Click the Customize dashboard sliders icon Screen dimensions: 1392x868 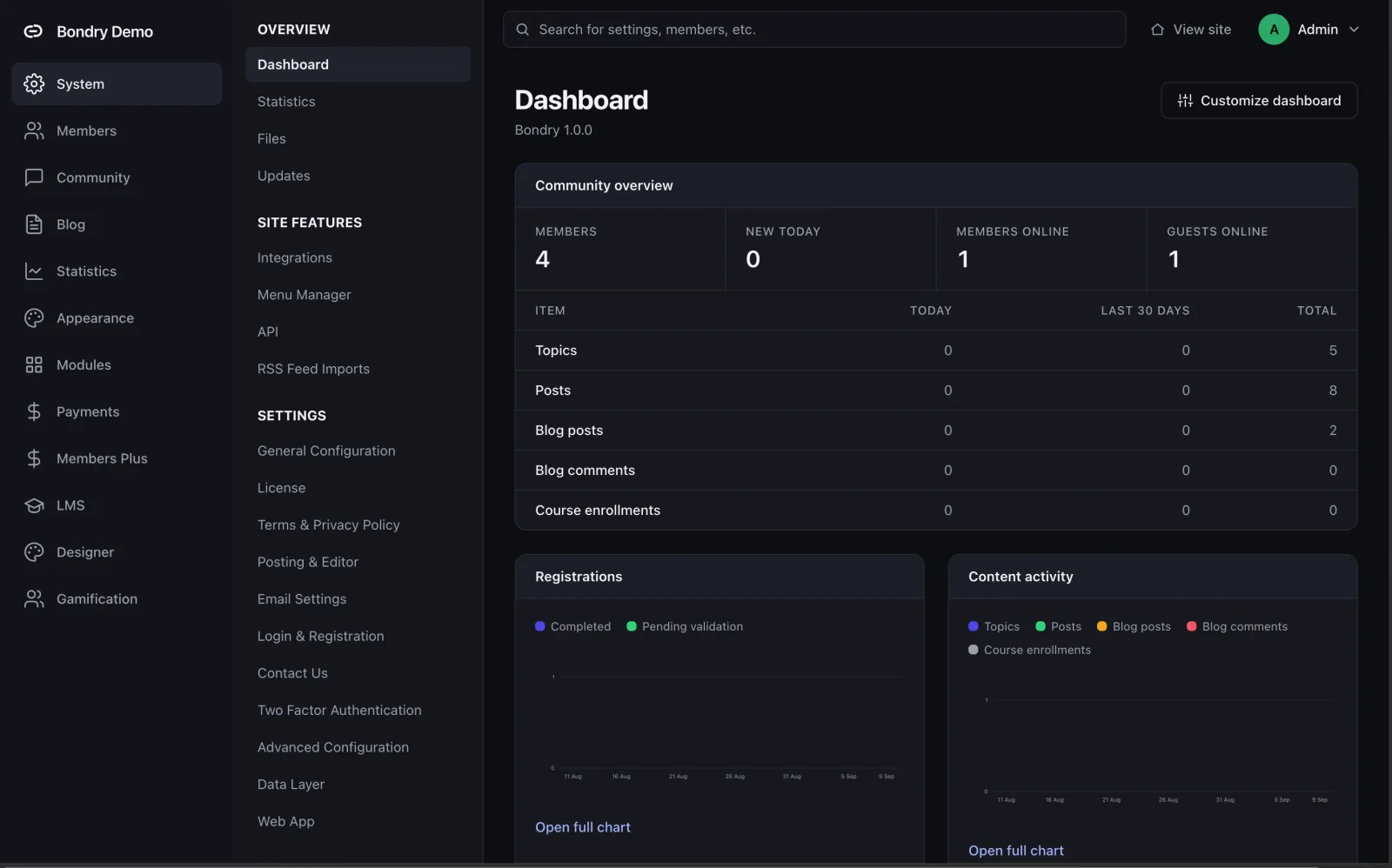1185,101
